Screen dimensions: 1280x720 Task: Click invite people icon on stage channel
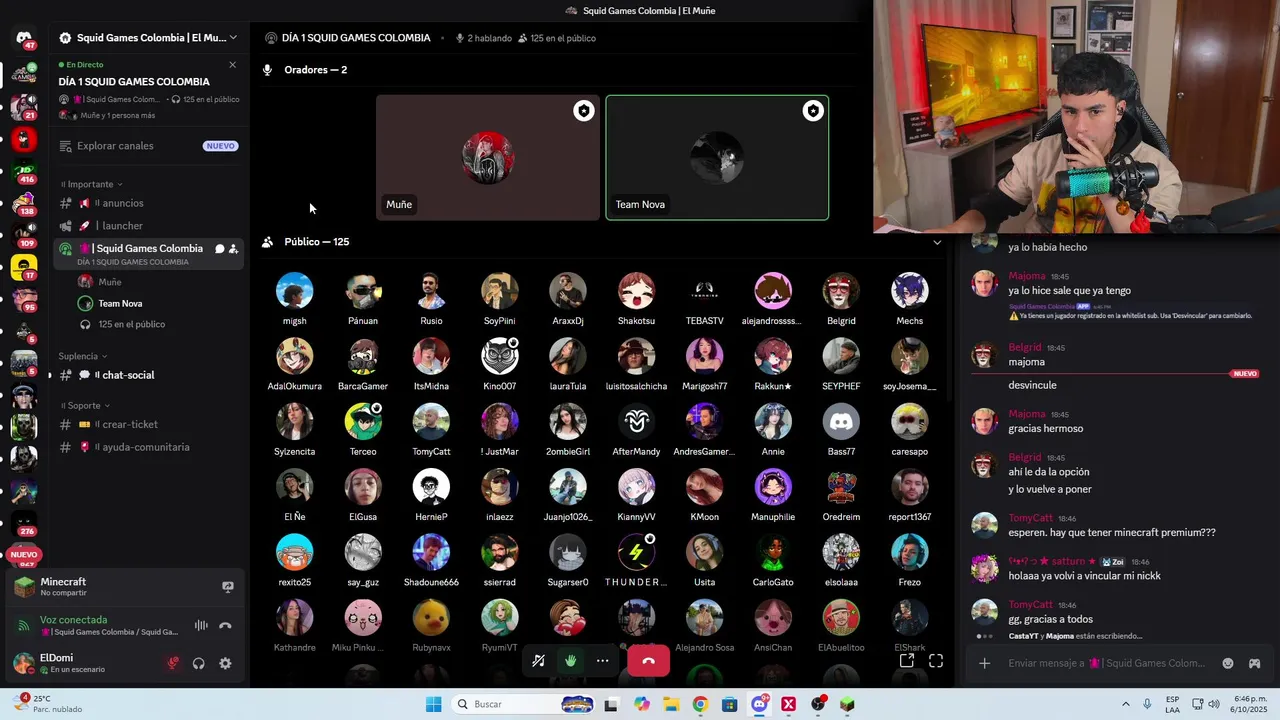233,249
